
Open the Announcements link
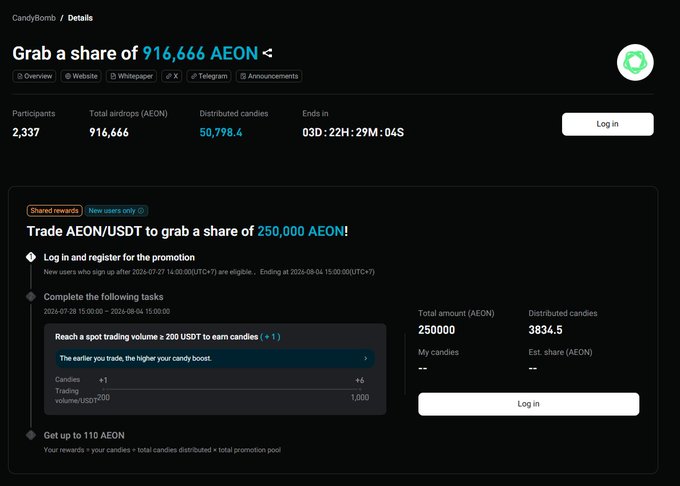click(269, 76)
